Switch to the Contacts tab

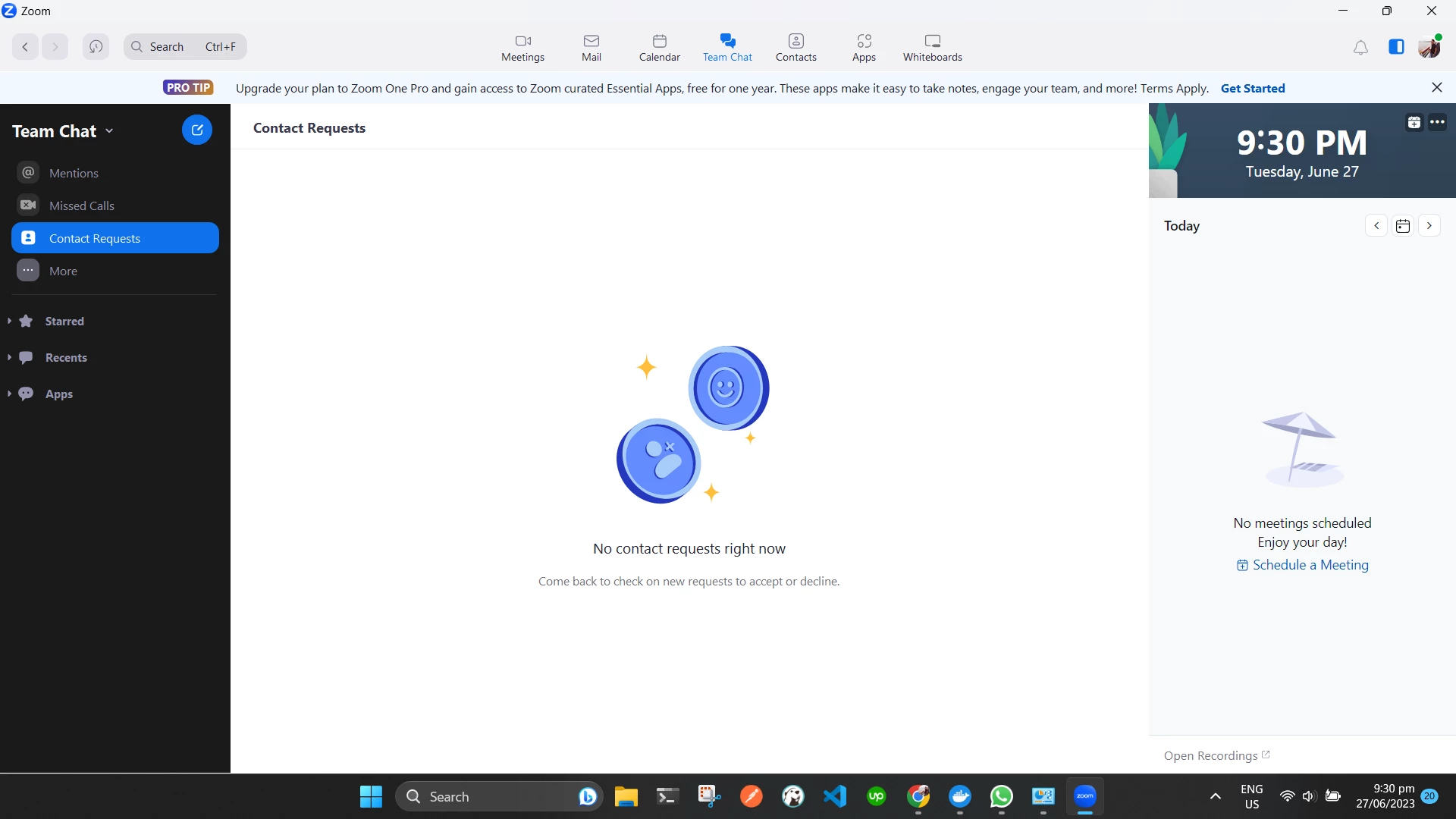pyautogui.click(x=795, y=47)
